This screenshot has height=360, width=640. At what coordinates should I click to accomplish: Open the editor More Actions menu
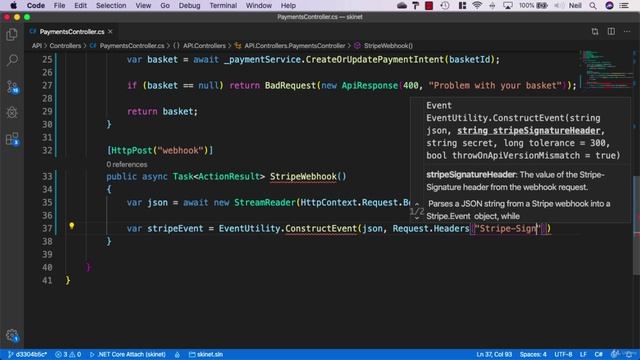pos(627,31)
